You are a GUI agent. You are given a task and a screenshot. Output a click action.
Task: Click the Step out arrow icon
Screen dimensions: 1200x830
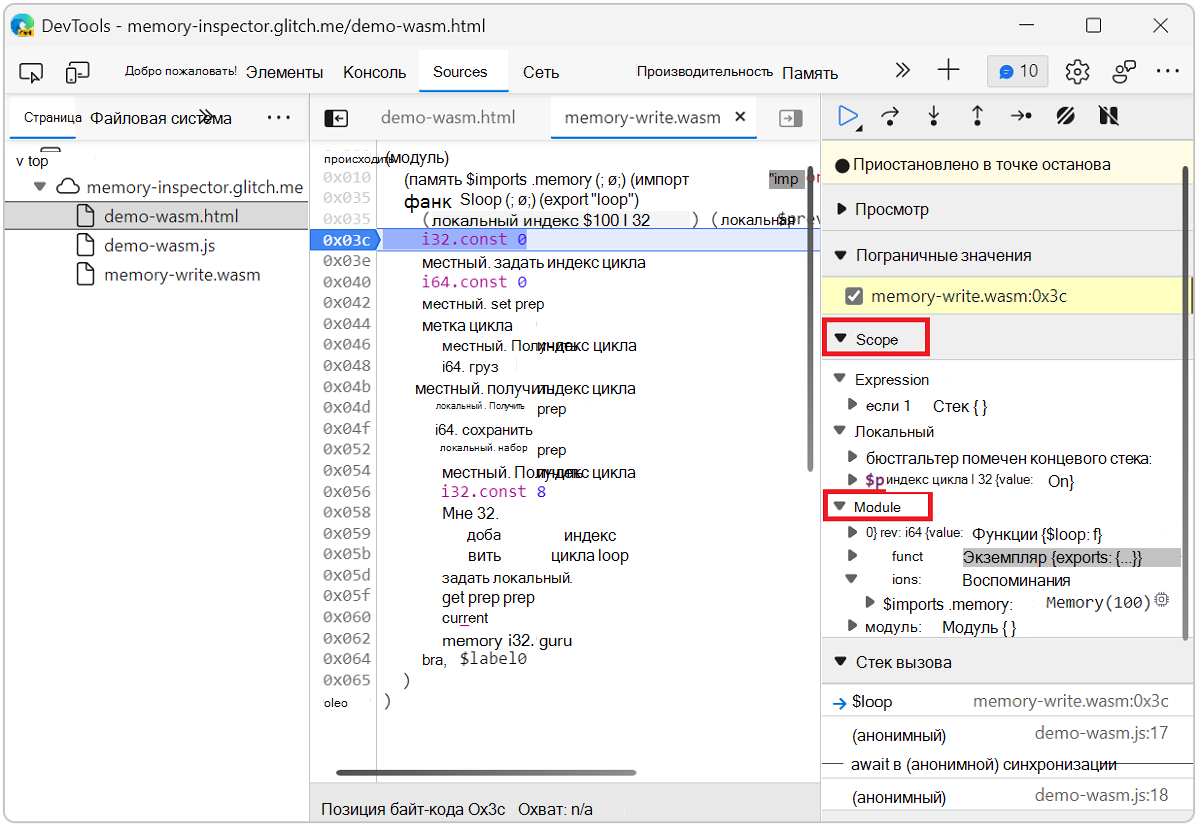point(977,117)
